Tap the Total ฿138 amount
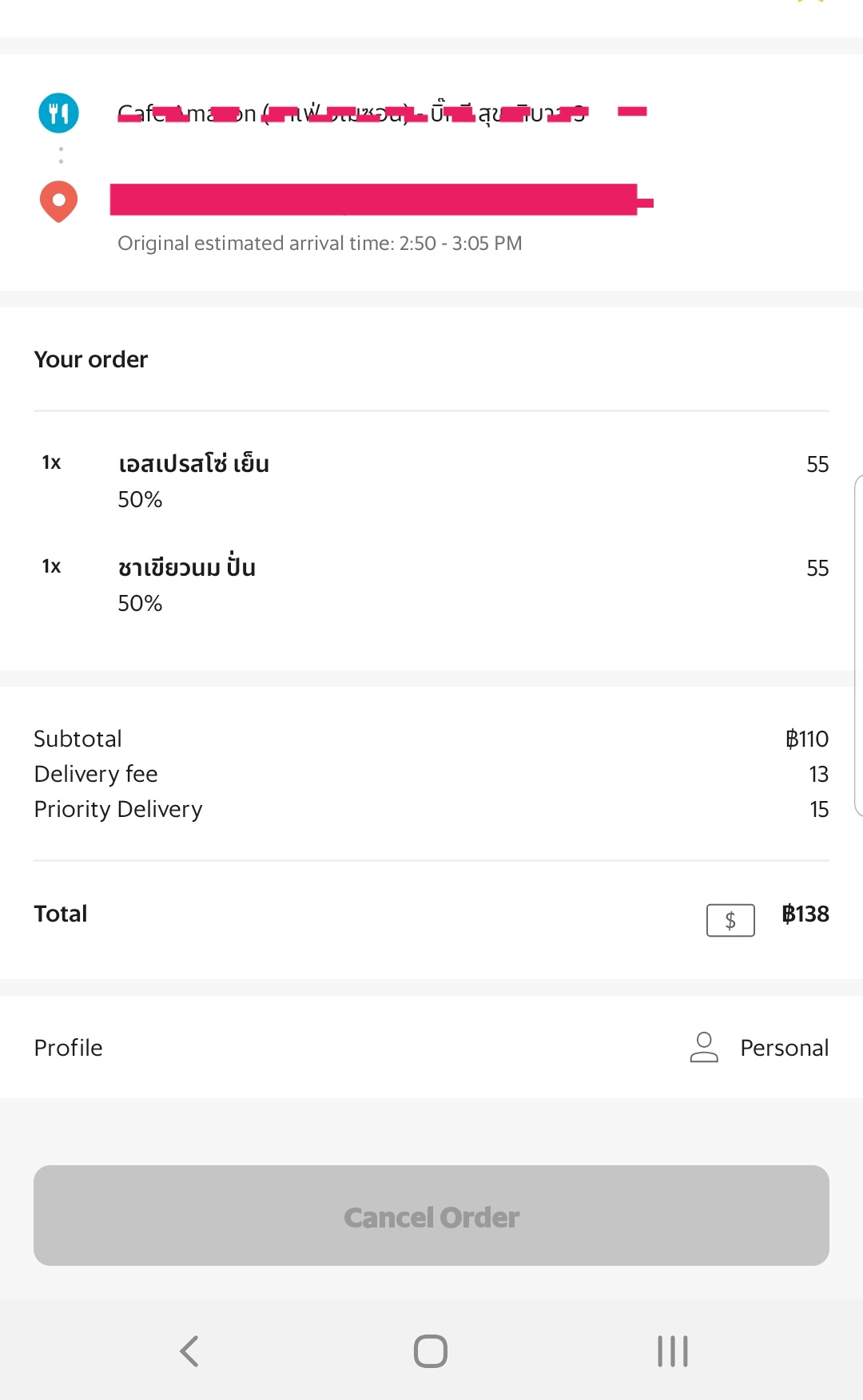The width and height of the screenshot is (863, 1400). [x=805, y=914]
